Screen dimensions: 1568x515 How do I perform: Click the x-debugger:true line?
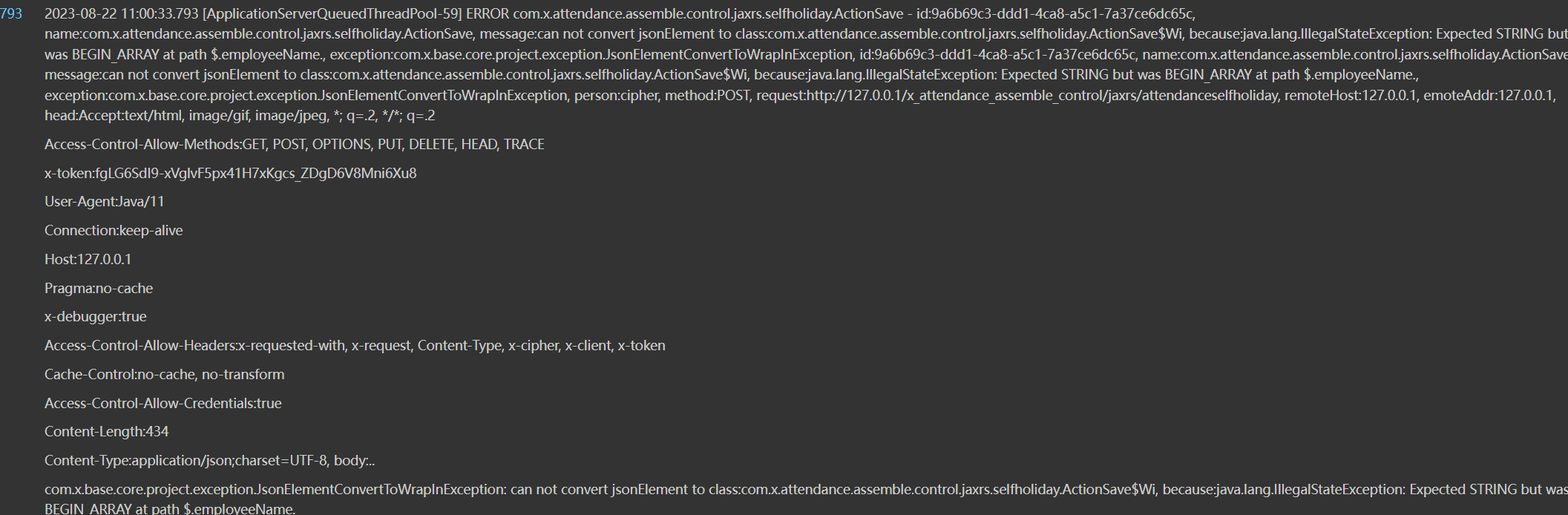pos(95,317)
